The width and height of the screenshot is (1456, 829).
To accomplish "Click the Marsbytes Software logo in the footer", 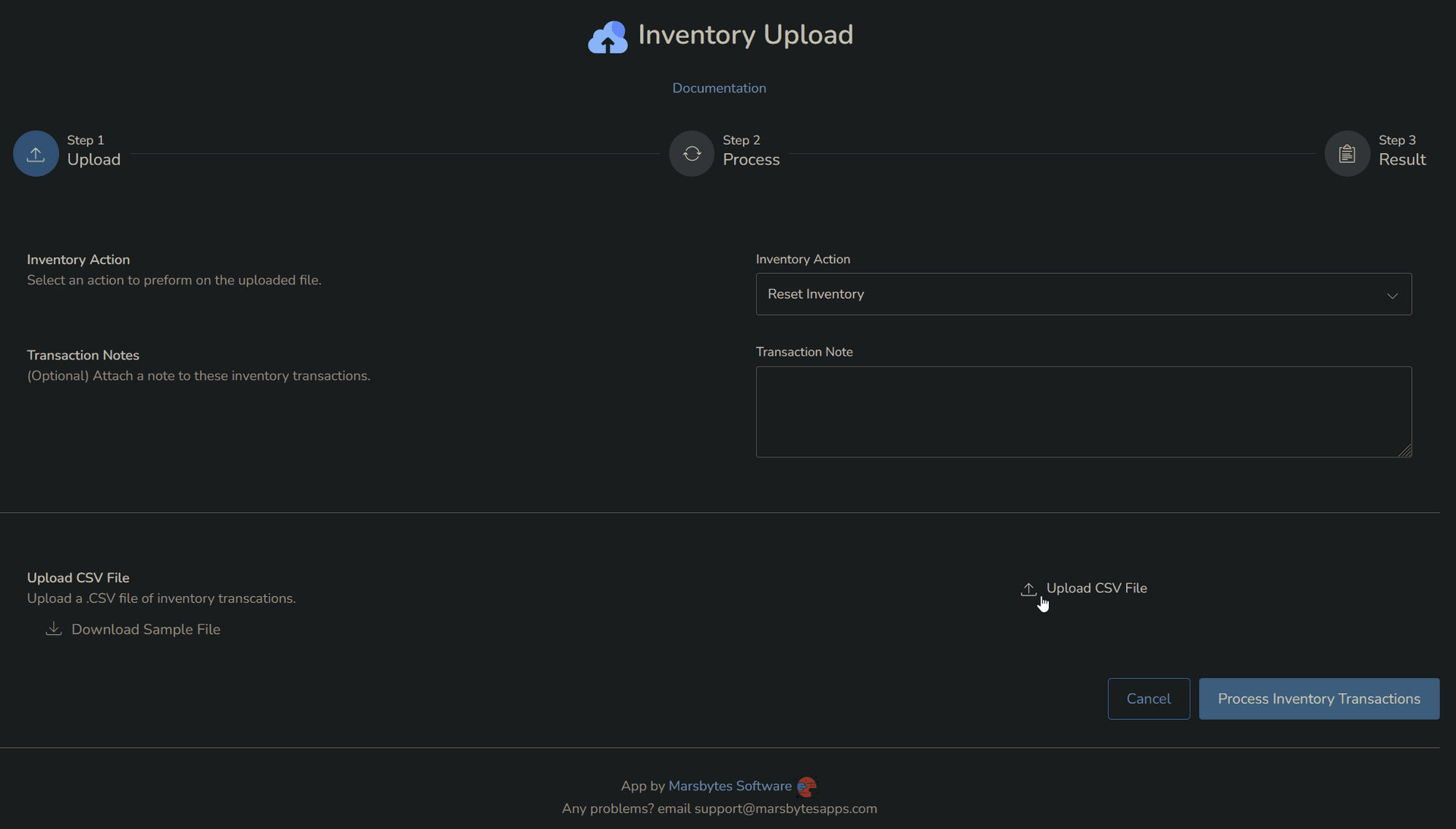I will [807, 787].
